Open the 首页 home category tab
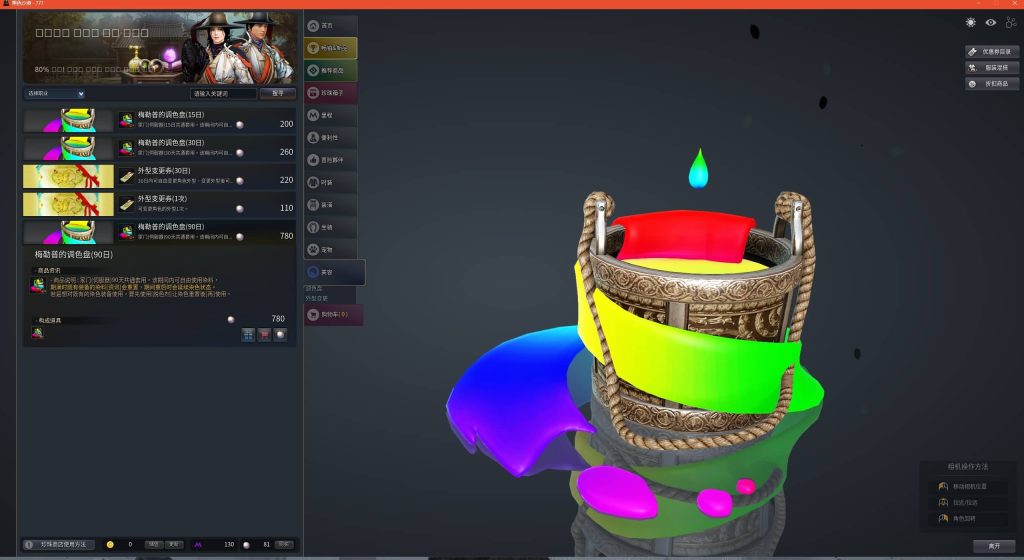This screenshot has width=1024, height=560. pyautogui.click(x=329, y=25)
